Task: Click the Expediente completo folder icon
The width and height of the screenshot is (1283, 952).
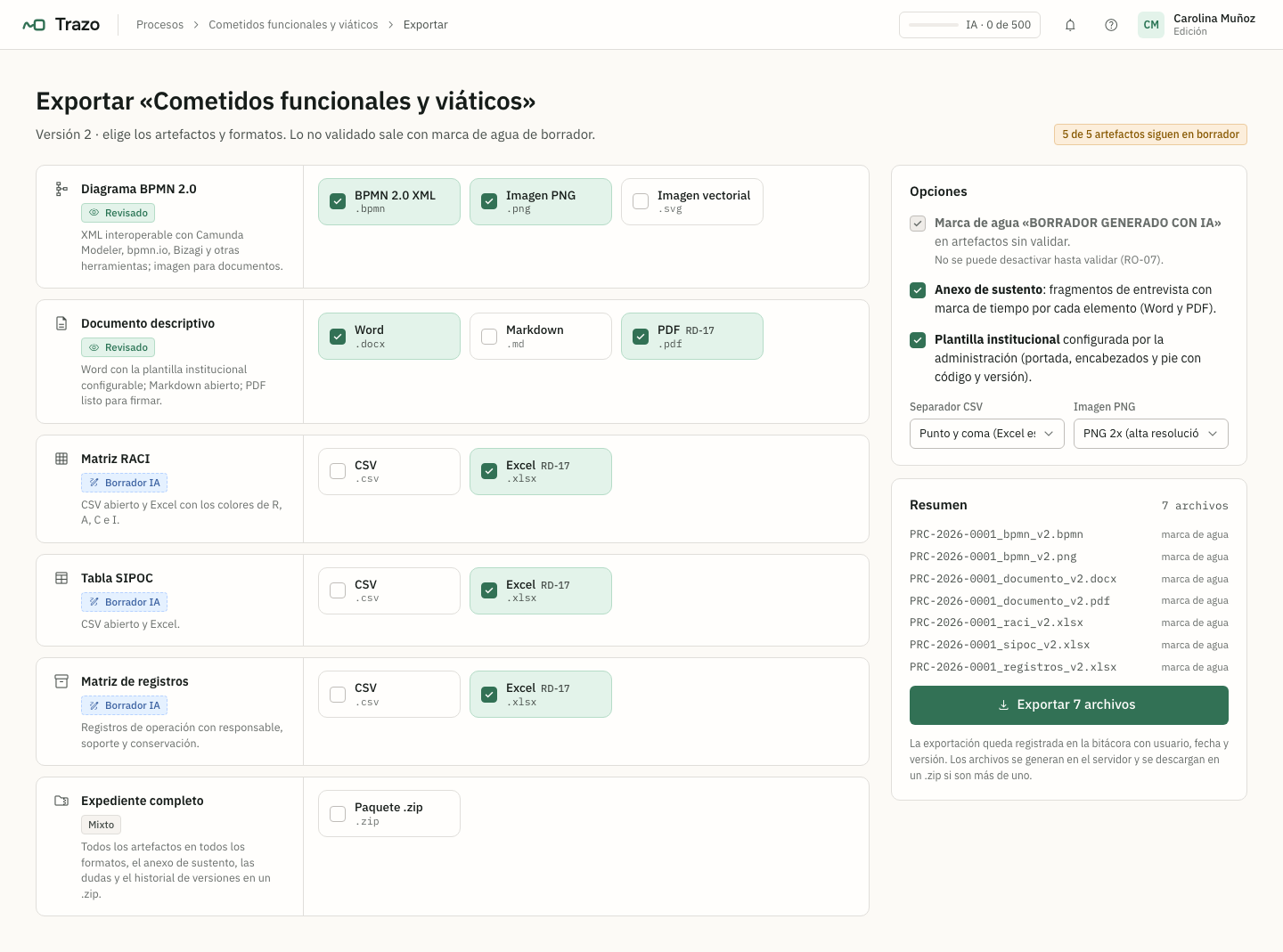Action: coord(61,801)
